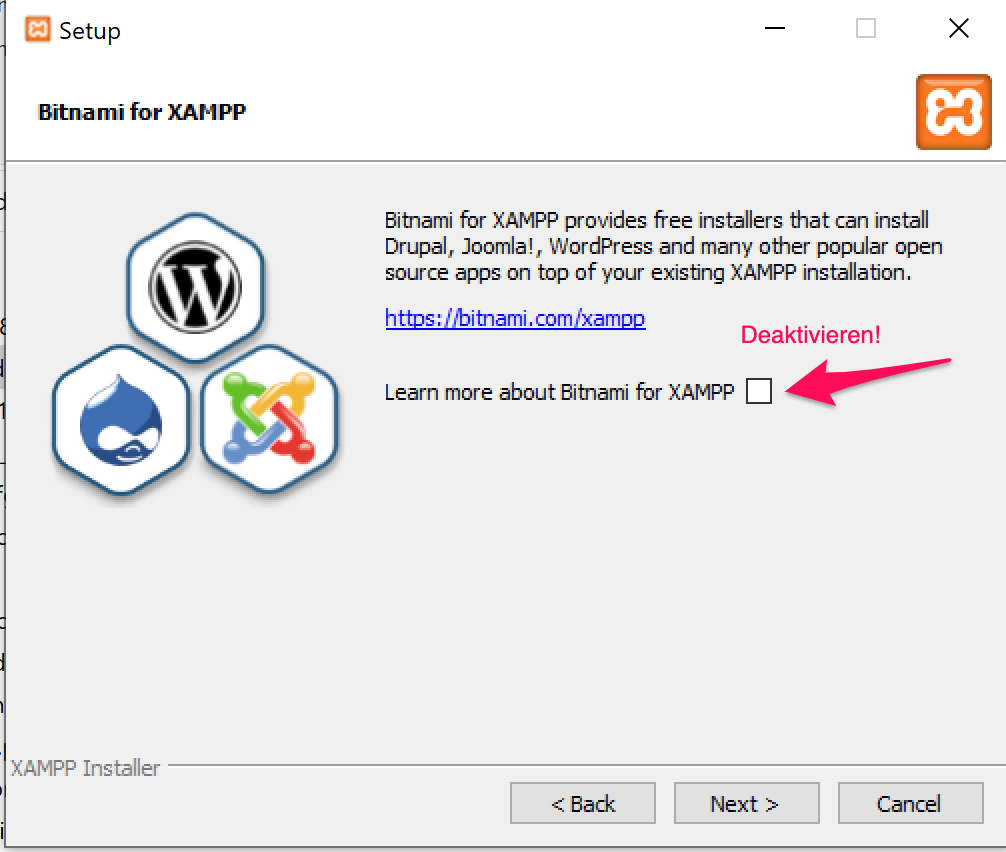Minimize the Setup window

[775, 28]
